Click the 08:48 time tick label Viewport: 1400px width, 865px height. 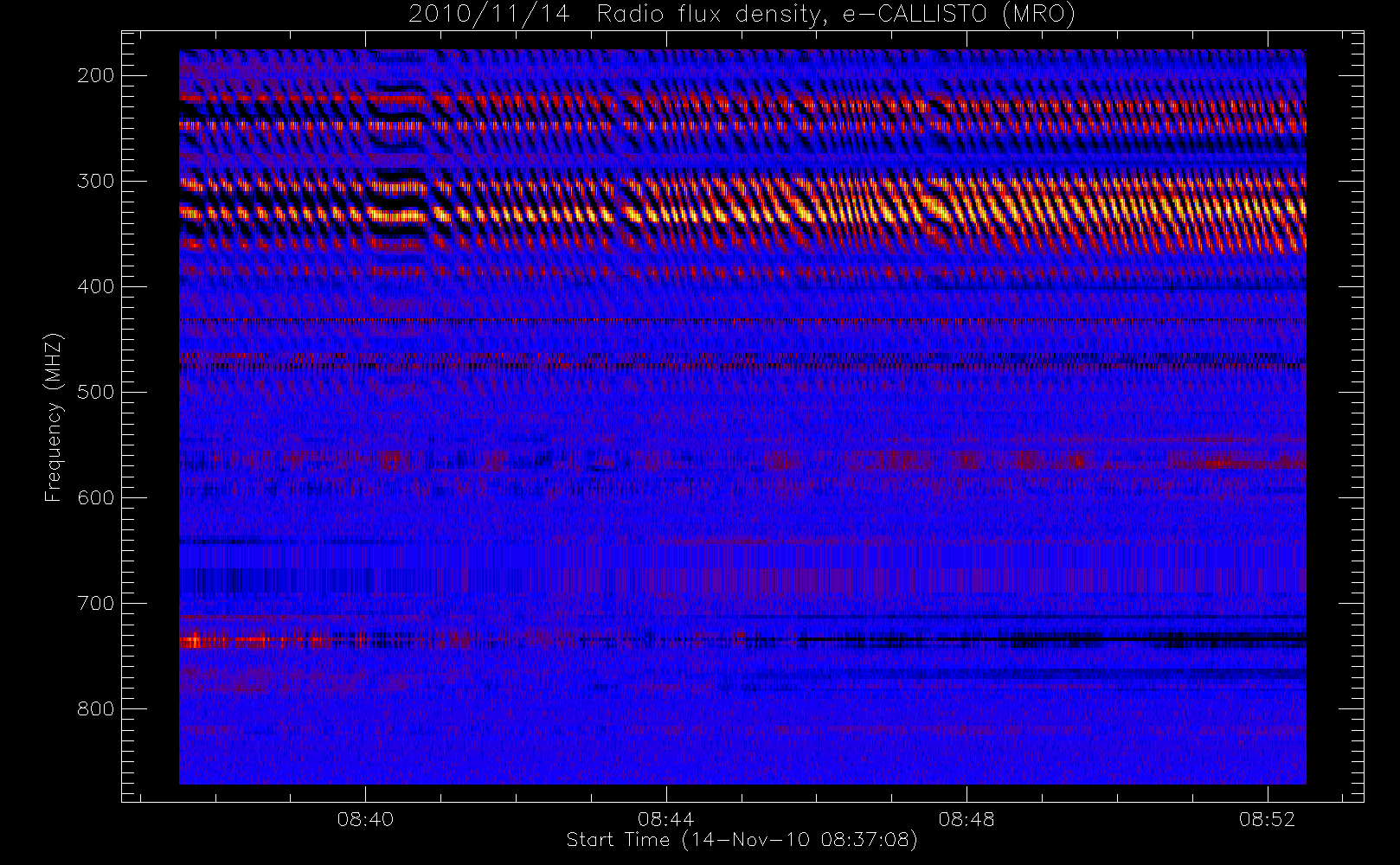pos(967,819)
